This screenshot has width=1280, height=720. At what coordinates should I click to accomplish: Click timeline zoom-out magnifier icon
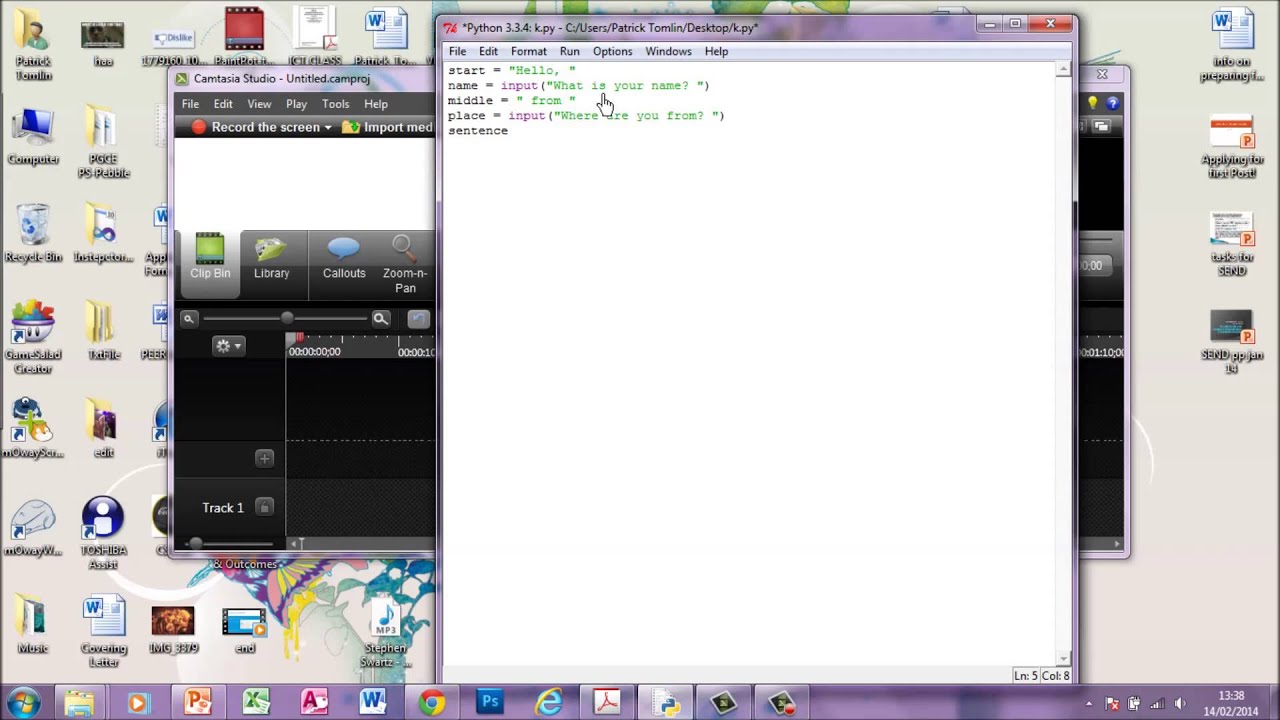point(188,319)
